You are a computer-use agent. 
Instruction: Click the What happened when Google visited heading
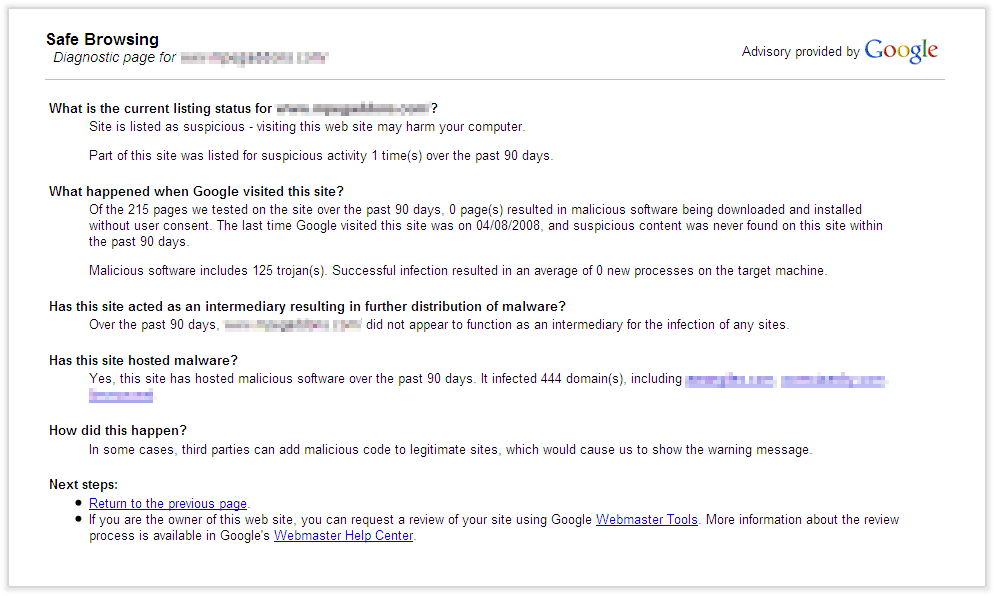(196, 192)
